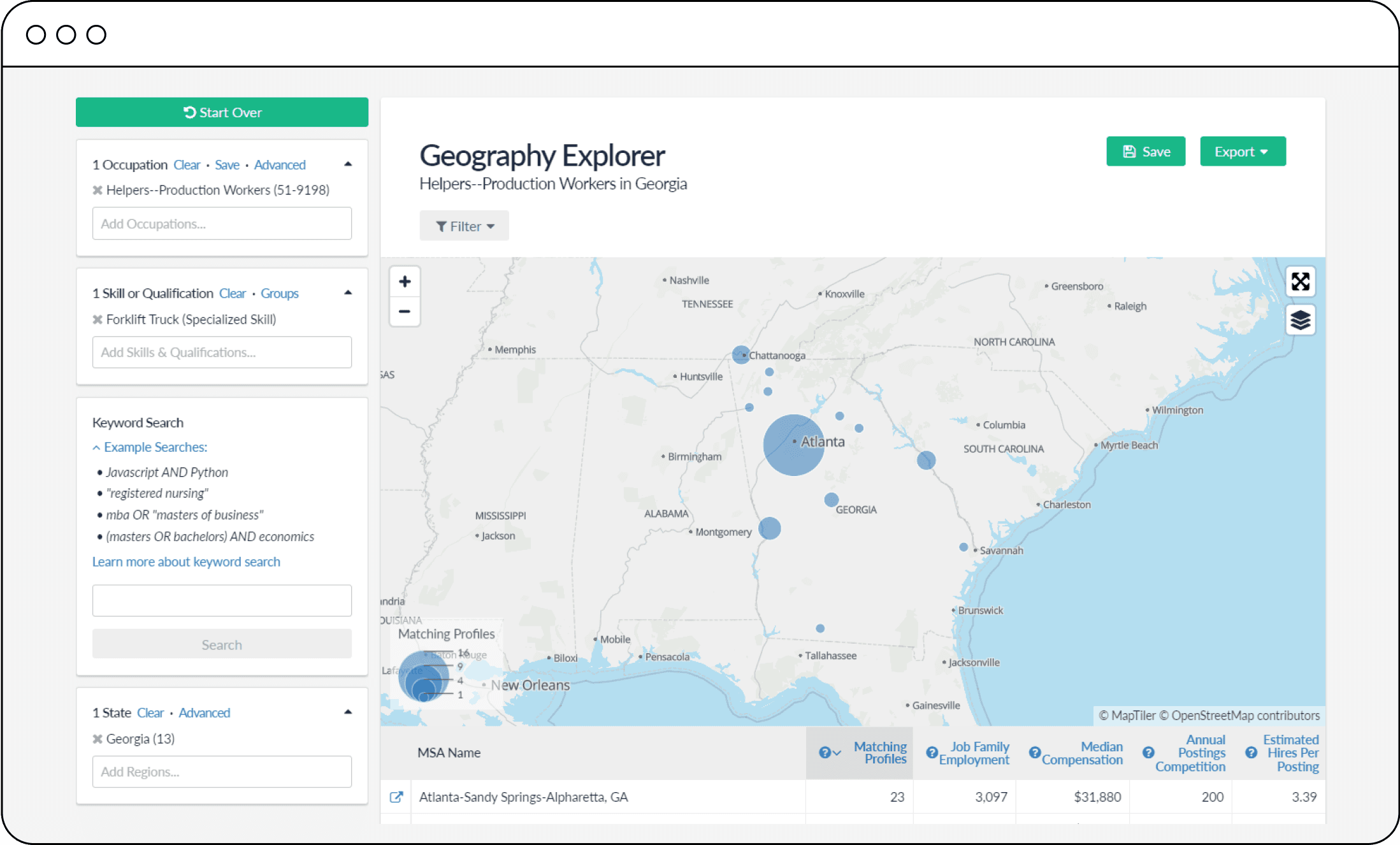This screenshot has width=1400, height=845.
Task: Click the map zoom out minus icon
Action: [x=405, y=312]
